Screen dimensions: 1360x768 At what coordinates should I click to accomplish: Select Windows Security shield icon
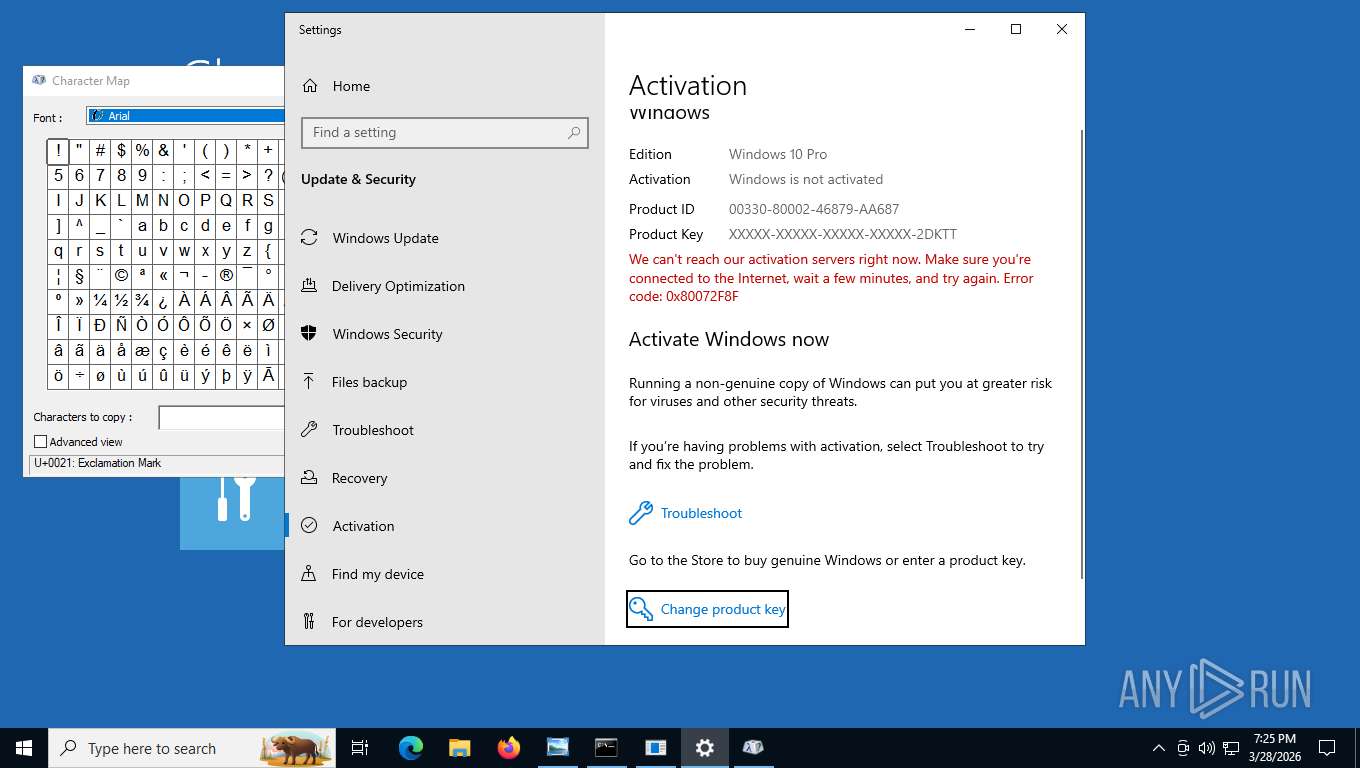309,334
